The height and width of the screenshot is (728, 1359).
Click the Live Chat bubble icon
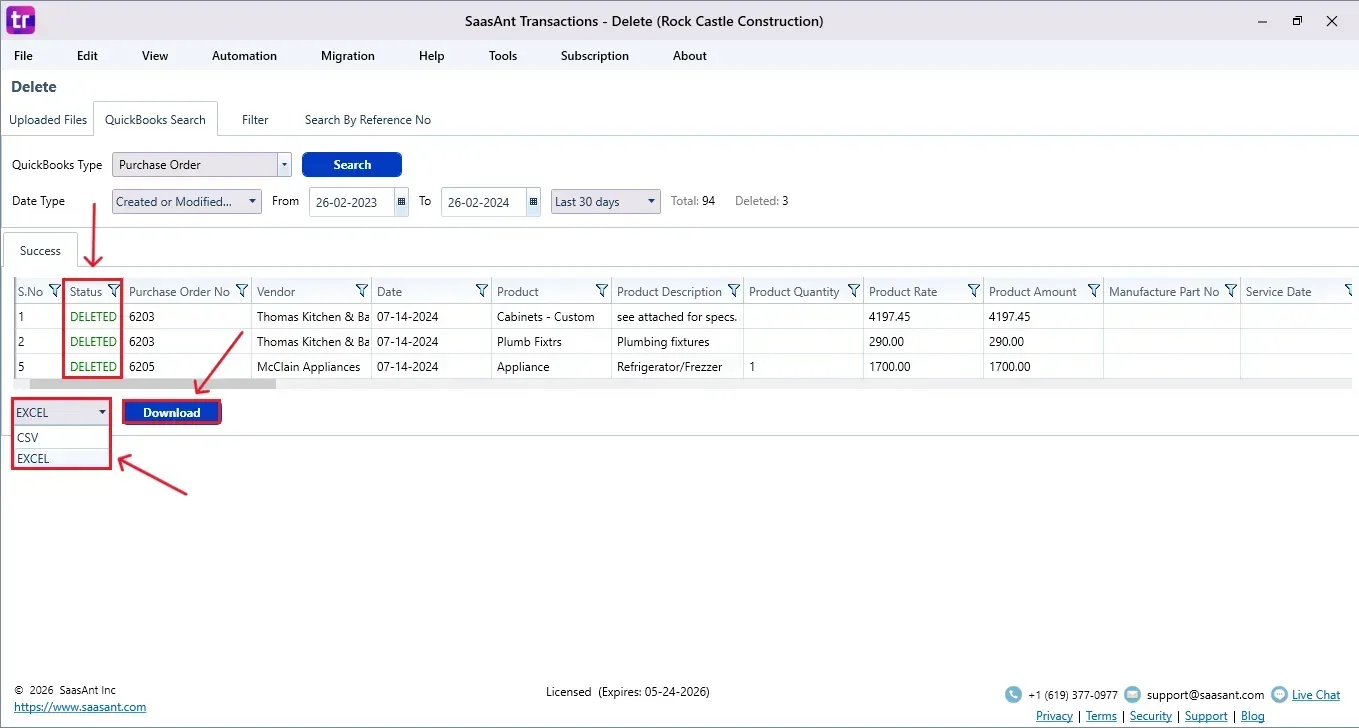(x=1279, y=694)
